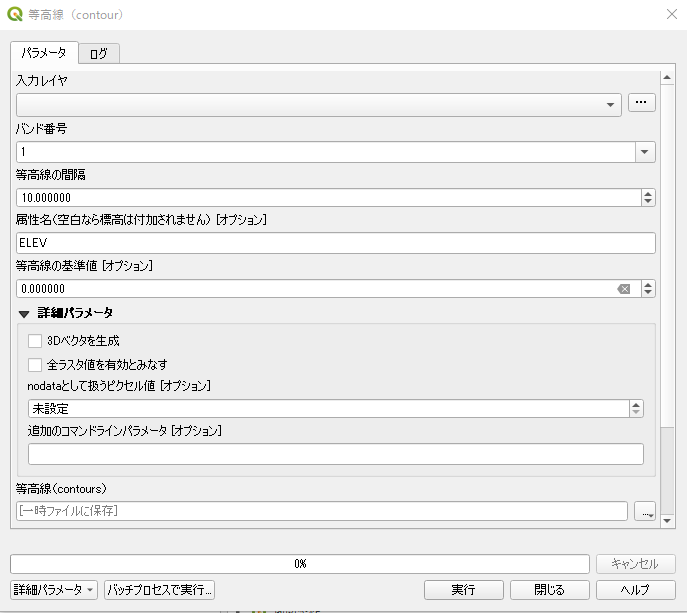
Task: Click the browse button for 等高線 output file
Action: 645,512
